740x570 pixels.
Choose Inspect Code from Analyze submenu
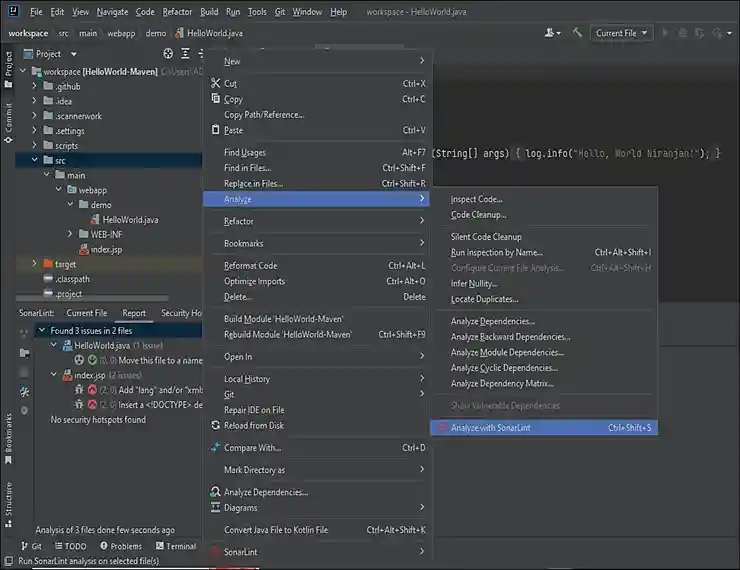click(x=476, y=199)
